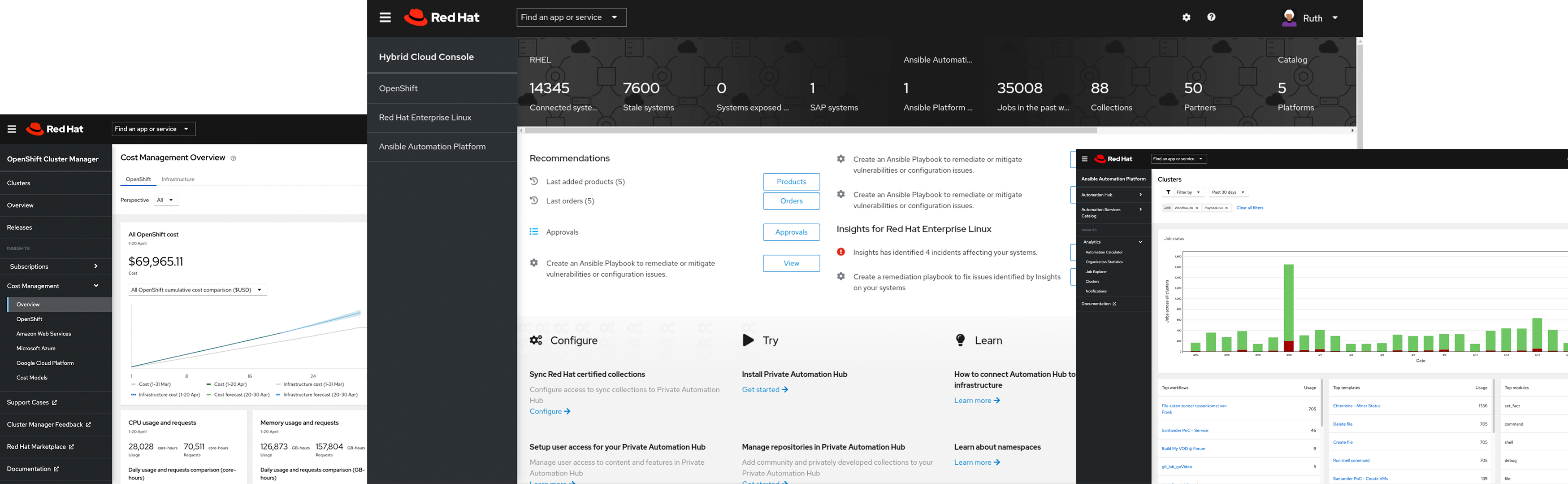Open Amazon Web Services under Cost Management
The height and width of the screenshot is (484, 1568).
pos(44,334)
